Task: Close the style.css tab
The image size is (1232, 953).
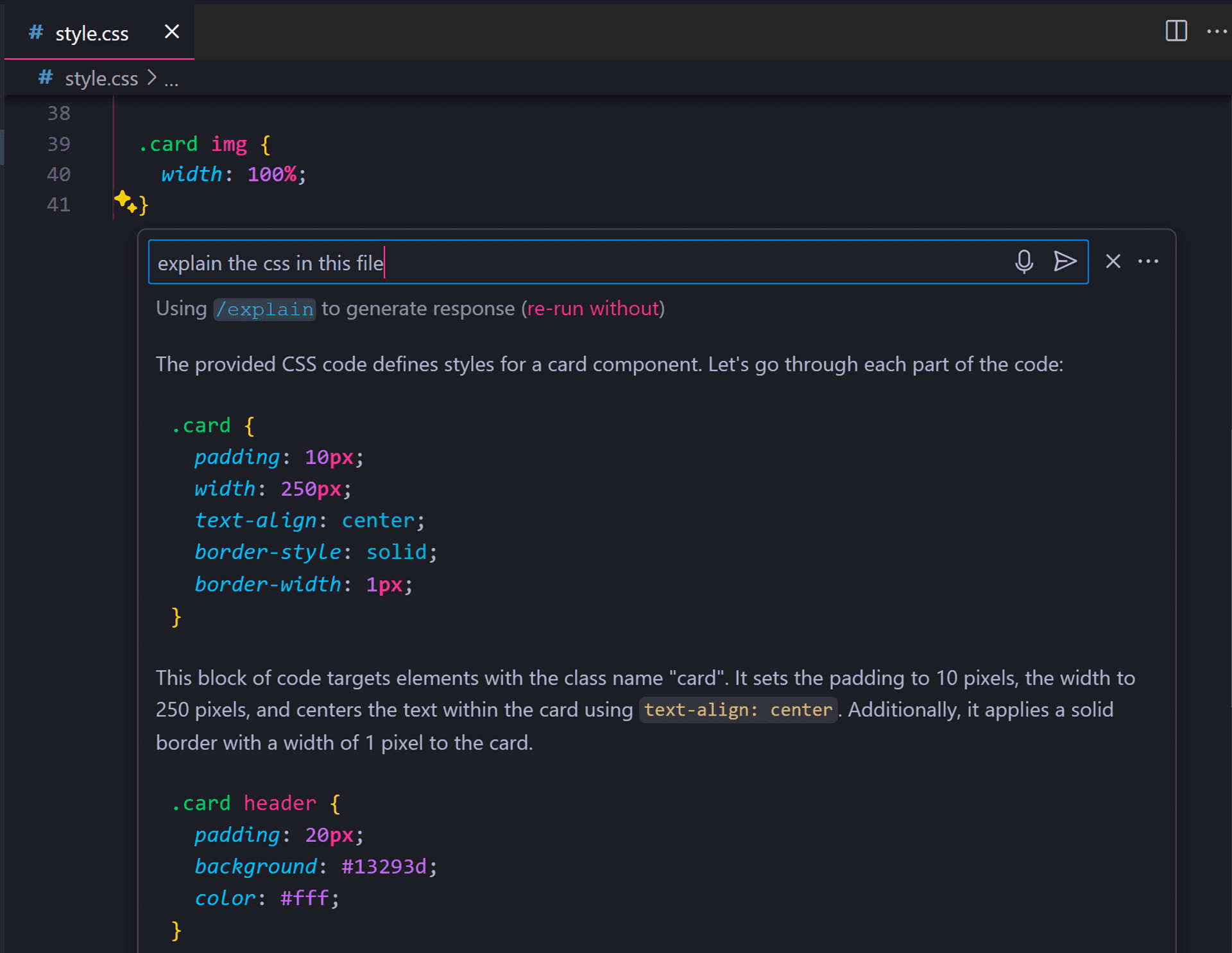Action: (171, 31)
